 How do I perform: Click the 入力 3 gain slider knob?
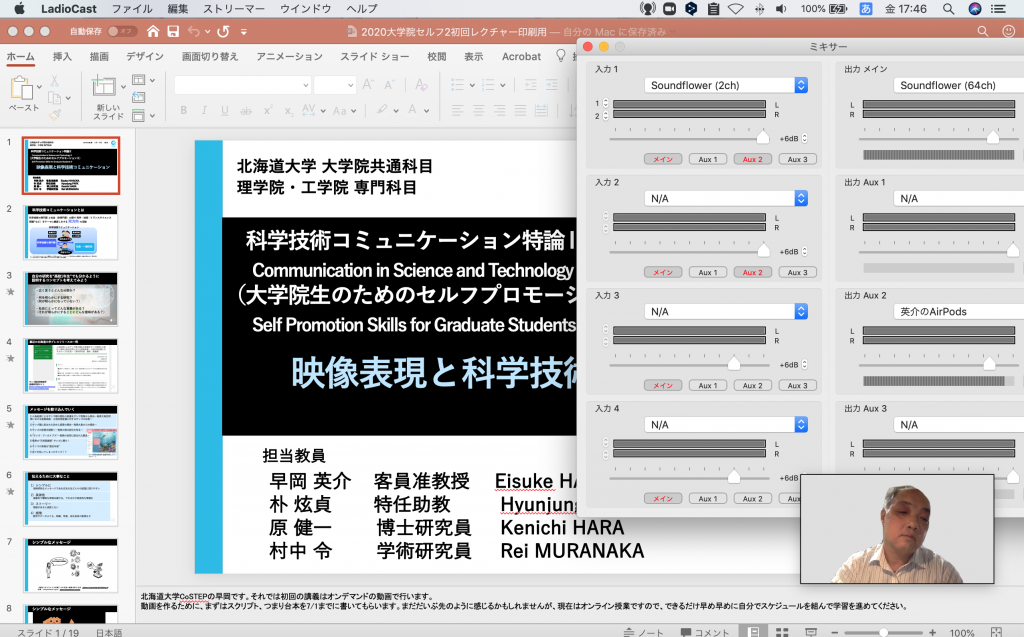[x=734, y=363]
